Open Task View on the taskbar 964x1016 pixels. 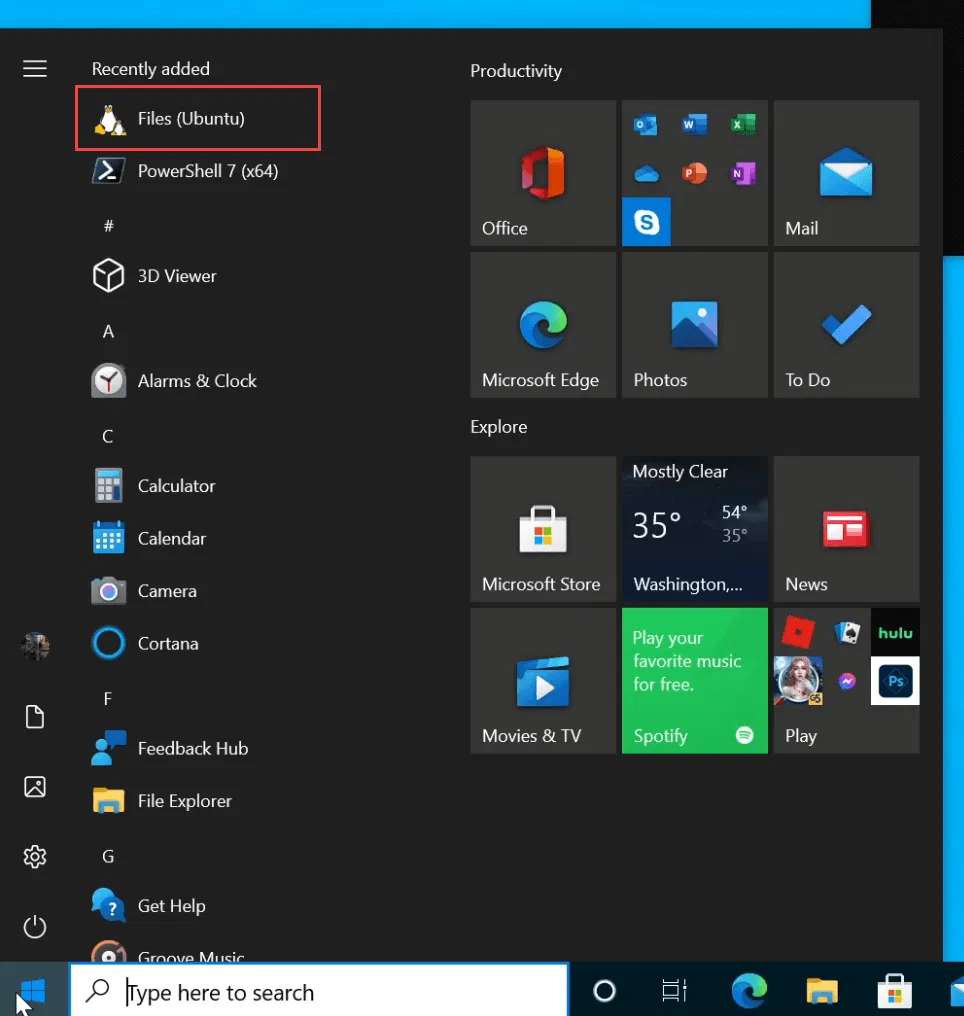(x=674, y=991)
